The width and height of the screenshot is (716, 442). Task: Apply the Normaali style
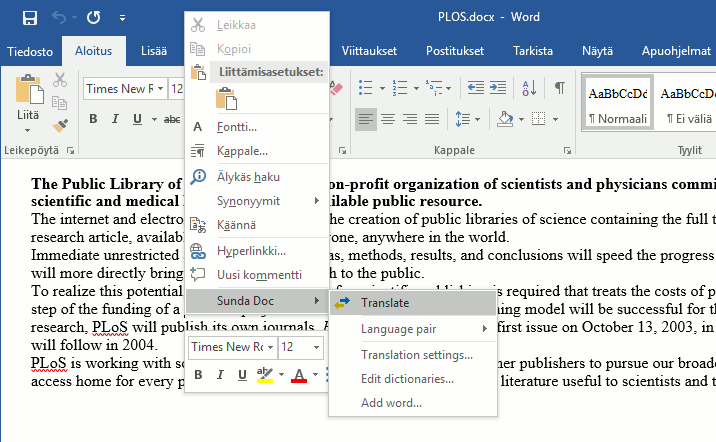(x=618, y=103)
